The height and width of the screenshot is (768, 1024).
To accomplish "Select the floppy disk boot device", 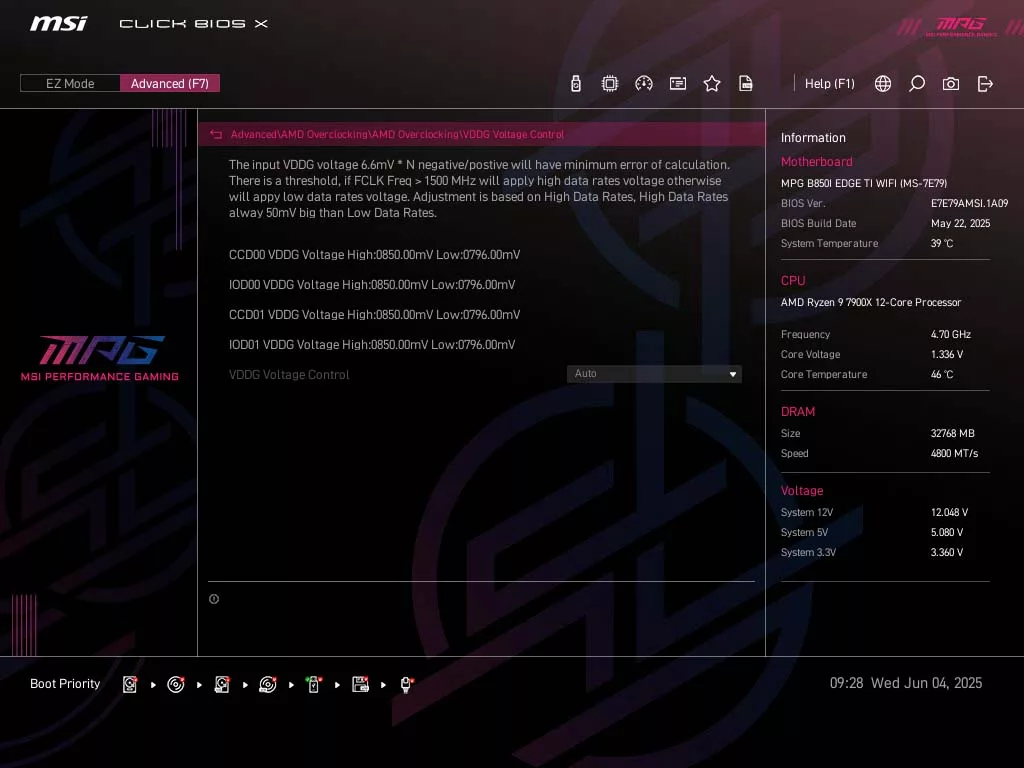I will (360, 684).
